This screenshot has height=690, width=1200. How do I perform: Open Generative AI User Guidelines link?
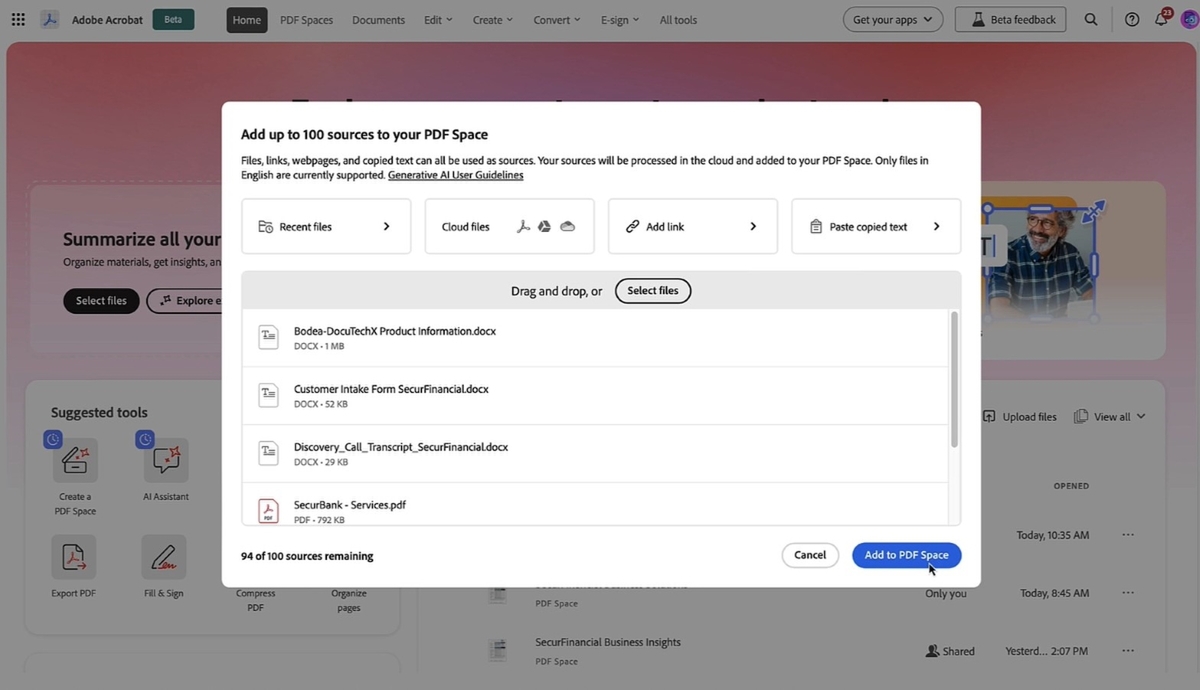pyautogui.click(x=456, y=175)
